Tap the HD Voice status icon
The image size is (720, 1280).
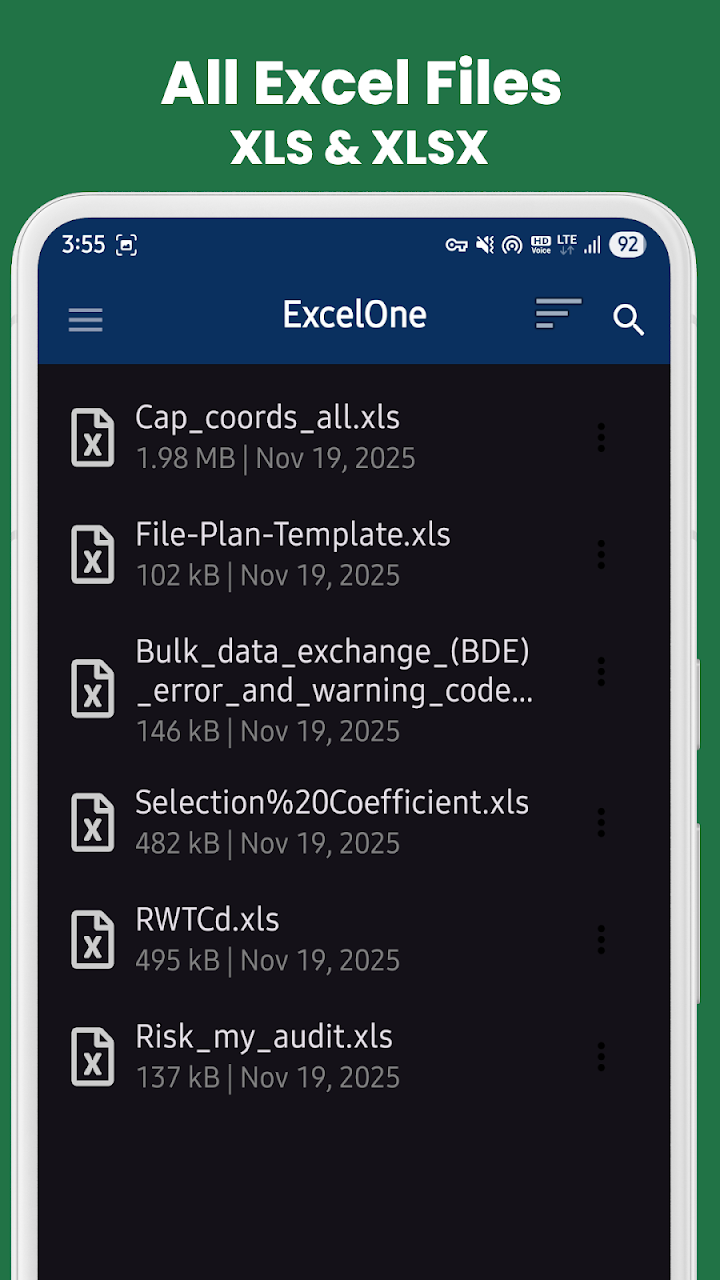[x=541, y=245]
